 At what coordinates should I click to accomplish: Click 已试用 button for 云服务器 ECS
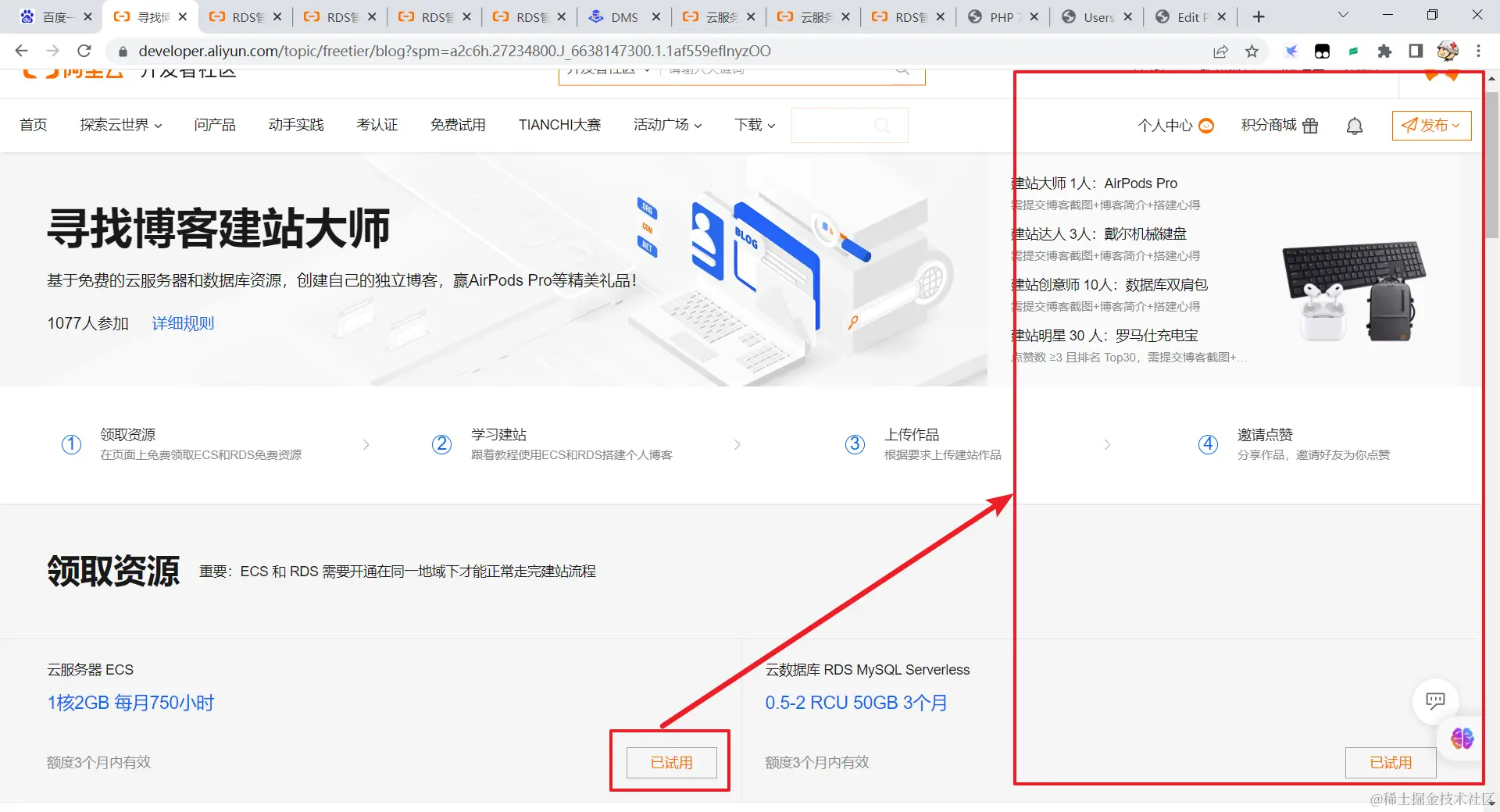[x=672, y=763]
